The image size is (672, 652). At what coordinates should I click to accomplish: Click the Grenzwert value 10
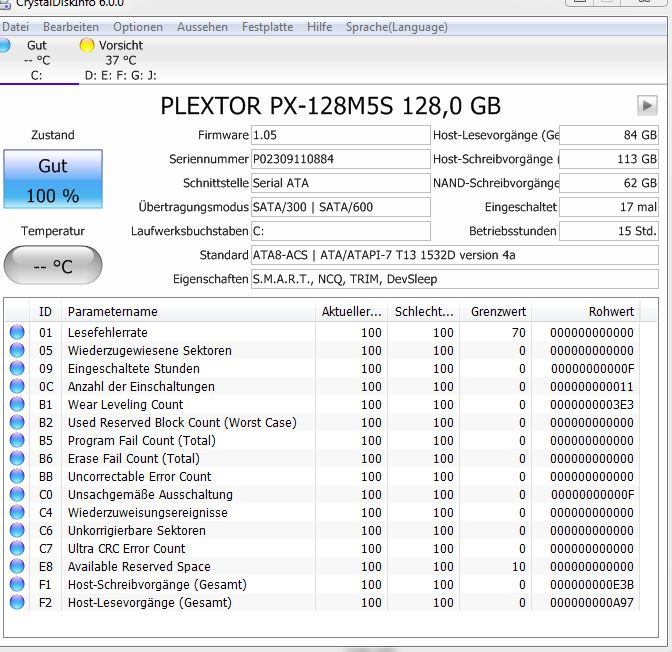[x=519, y=567]
